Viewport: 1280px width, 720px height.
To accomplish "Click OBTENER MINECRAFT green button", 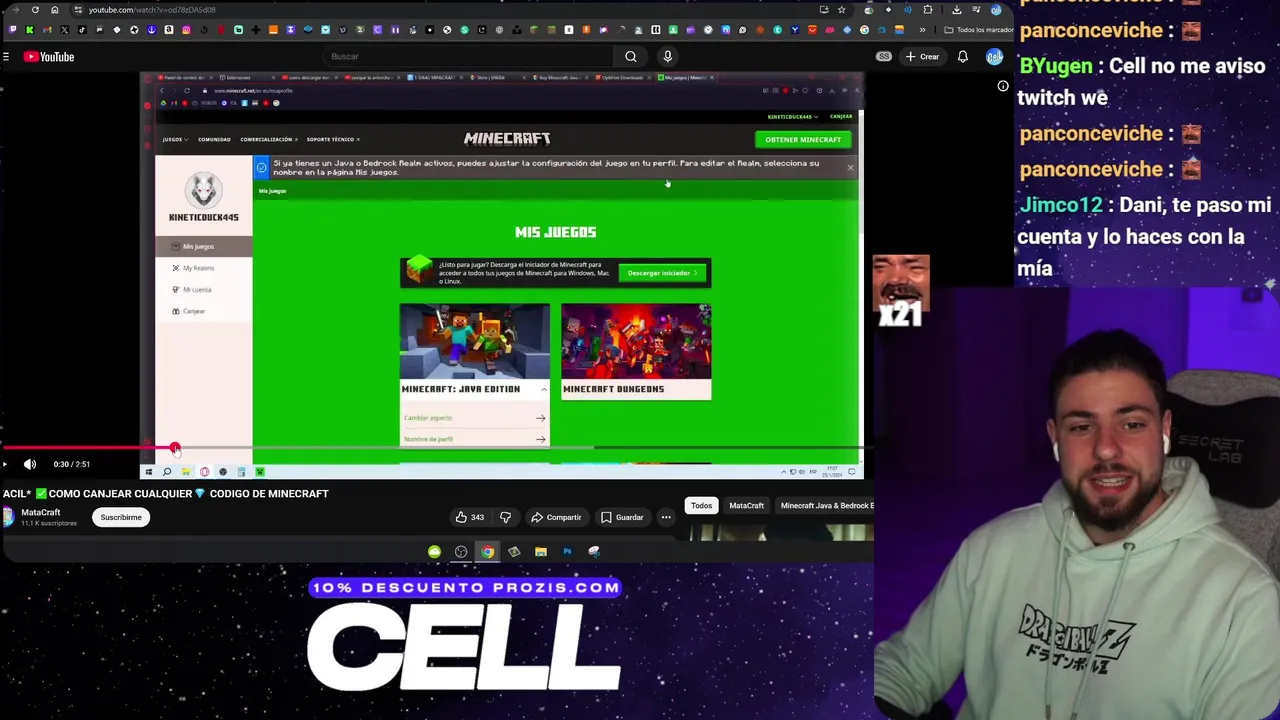I will coord(803,140).
